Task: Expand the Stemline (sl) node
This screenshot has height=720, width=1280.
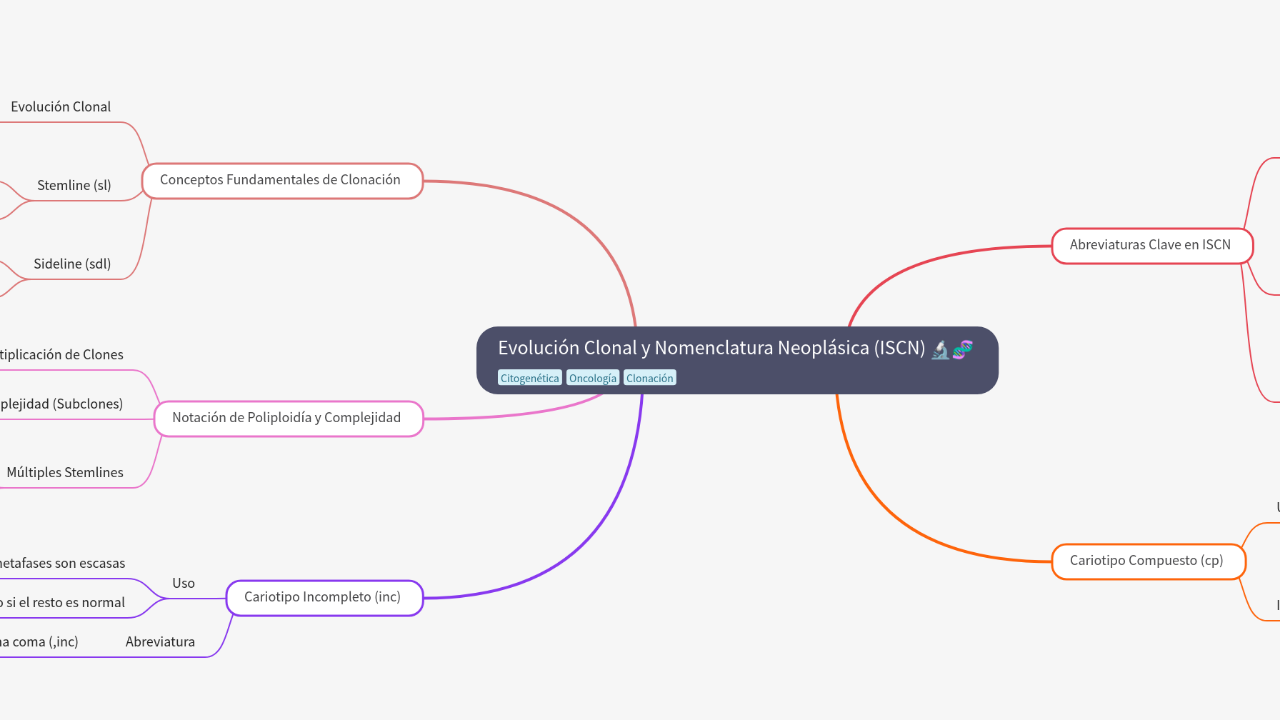Action: click(x=74, y=185)
